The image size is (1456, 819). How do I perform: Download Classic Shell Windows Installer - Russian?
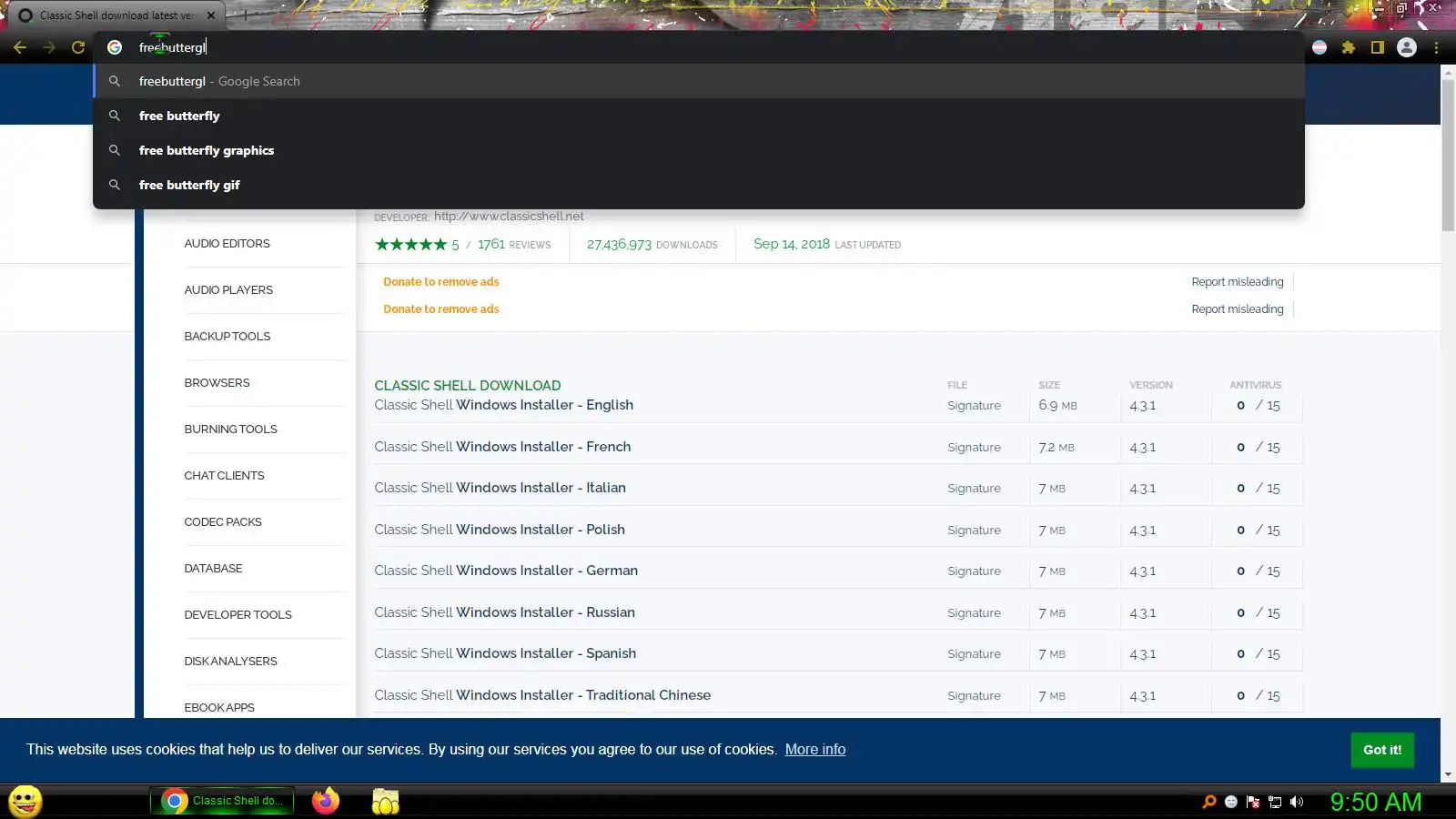(x=504, y=612)
